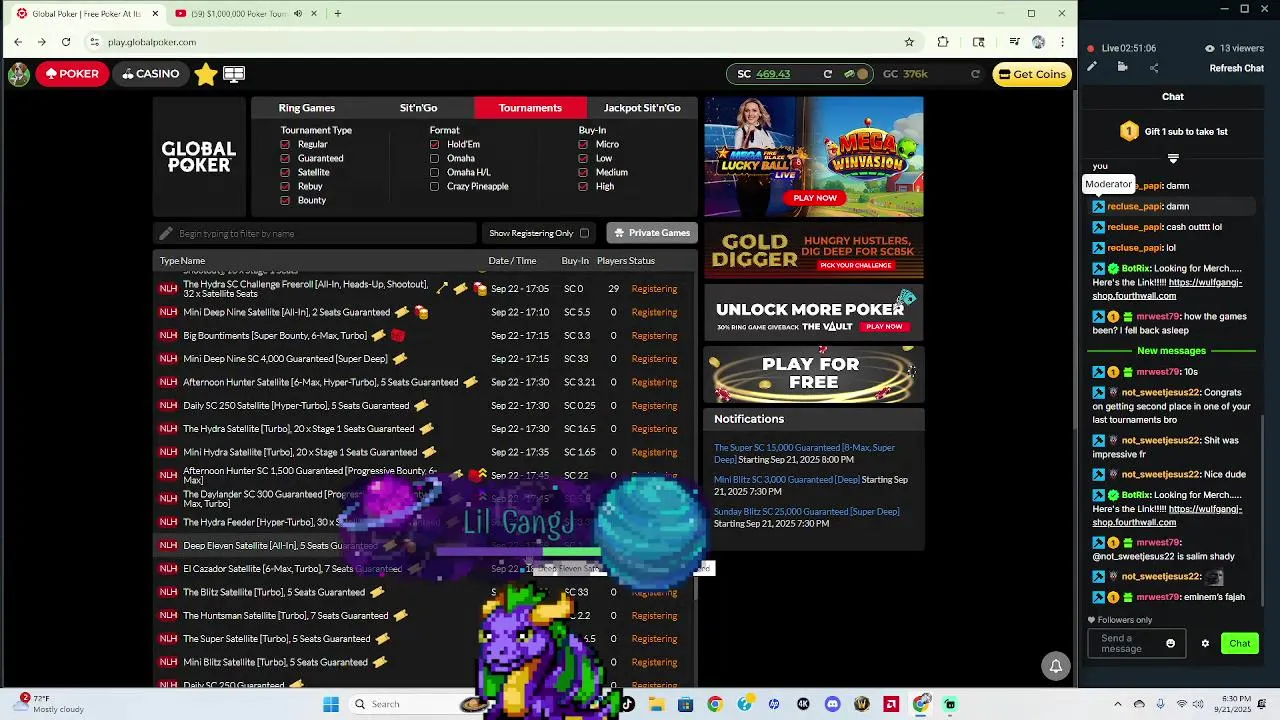
Task: Sort the tournament list by Buy-In column
Action: [x=575, y=261]
